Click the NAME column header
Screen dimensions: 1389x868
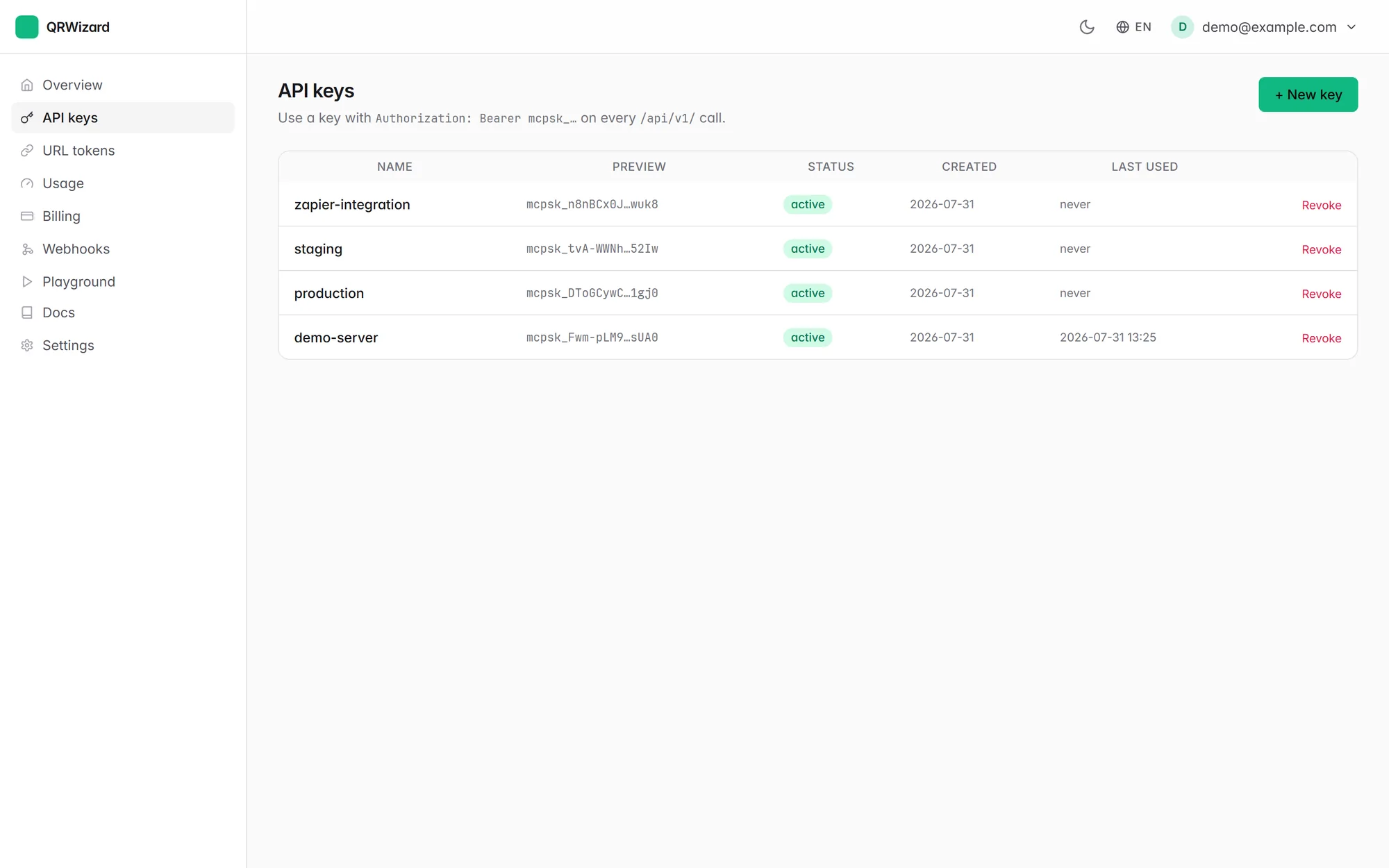(394, 167)
